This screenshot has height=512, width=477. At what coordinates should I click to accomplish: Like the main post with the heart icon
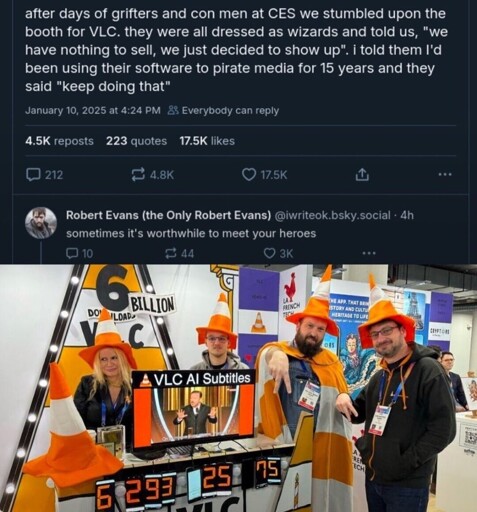(x=248, y=174)
